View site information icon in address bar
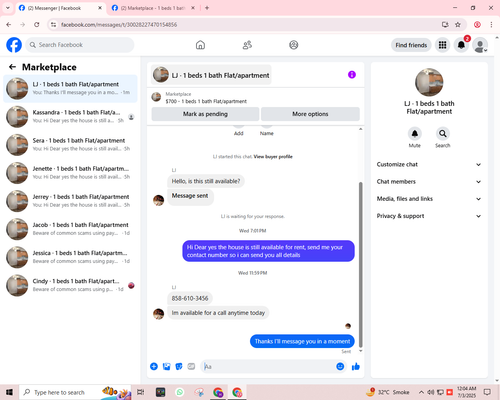The image size is (500, 400). coord(54,25)
